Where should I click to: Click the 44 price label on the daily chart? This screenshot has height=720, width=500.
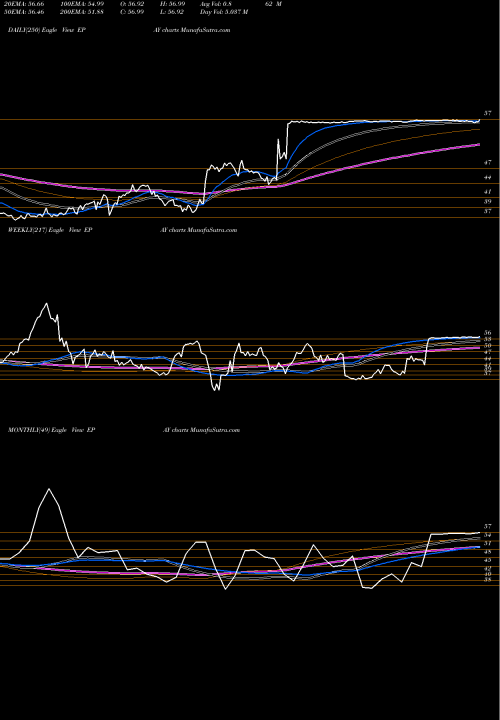point(488,177)
